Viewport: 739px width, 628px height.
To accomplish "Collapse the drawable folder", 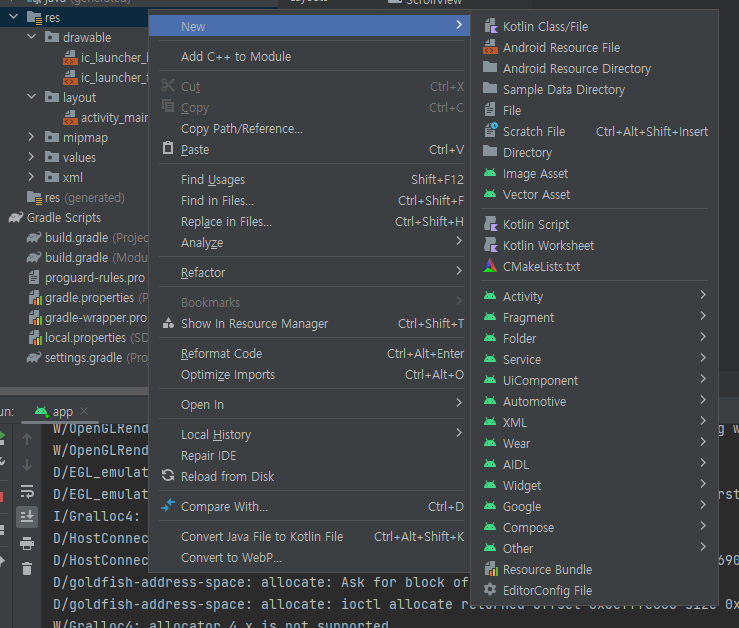I will click(32, 37).
